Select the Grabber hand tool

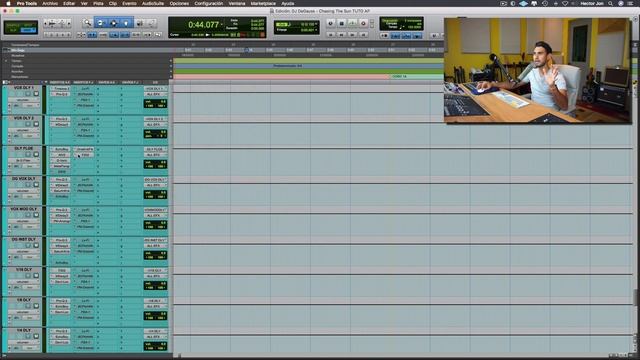[126, 23]
